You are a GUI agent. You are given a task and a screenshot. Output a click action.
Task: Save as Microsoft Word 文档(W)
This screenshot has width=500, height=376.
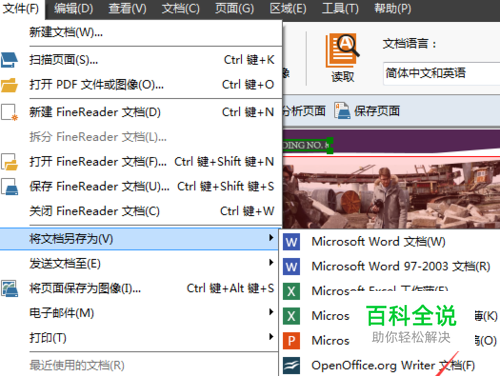(390, 242)
